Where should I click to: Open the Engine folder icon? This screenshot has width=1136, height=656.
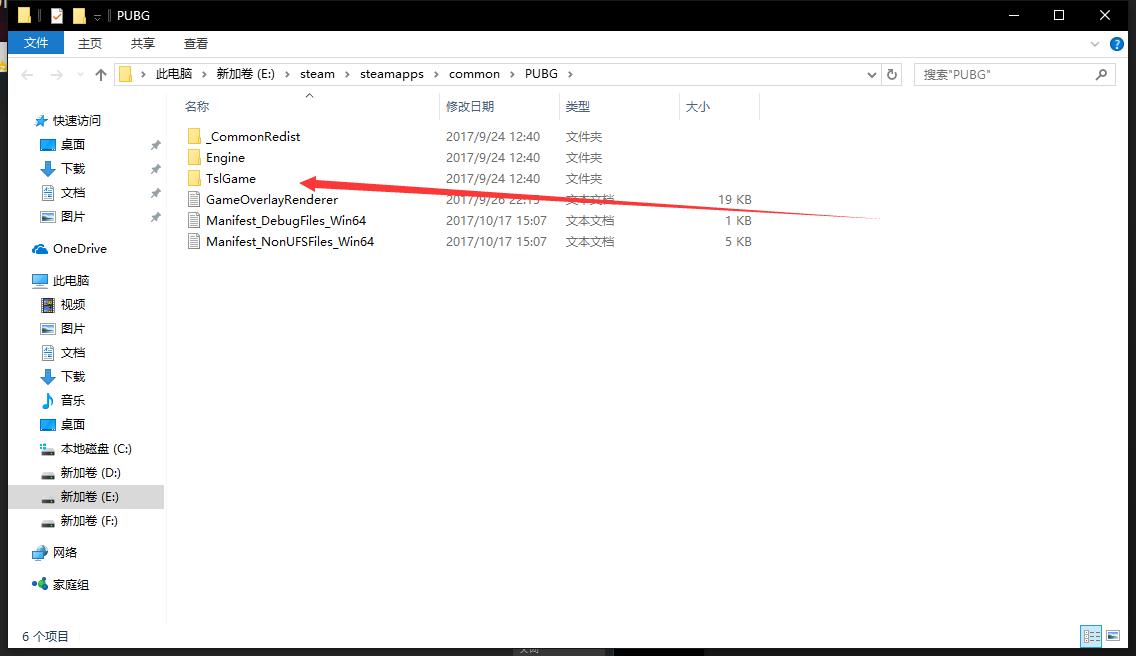click(194, 157)
